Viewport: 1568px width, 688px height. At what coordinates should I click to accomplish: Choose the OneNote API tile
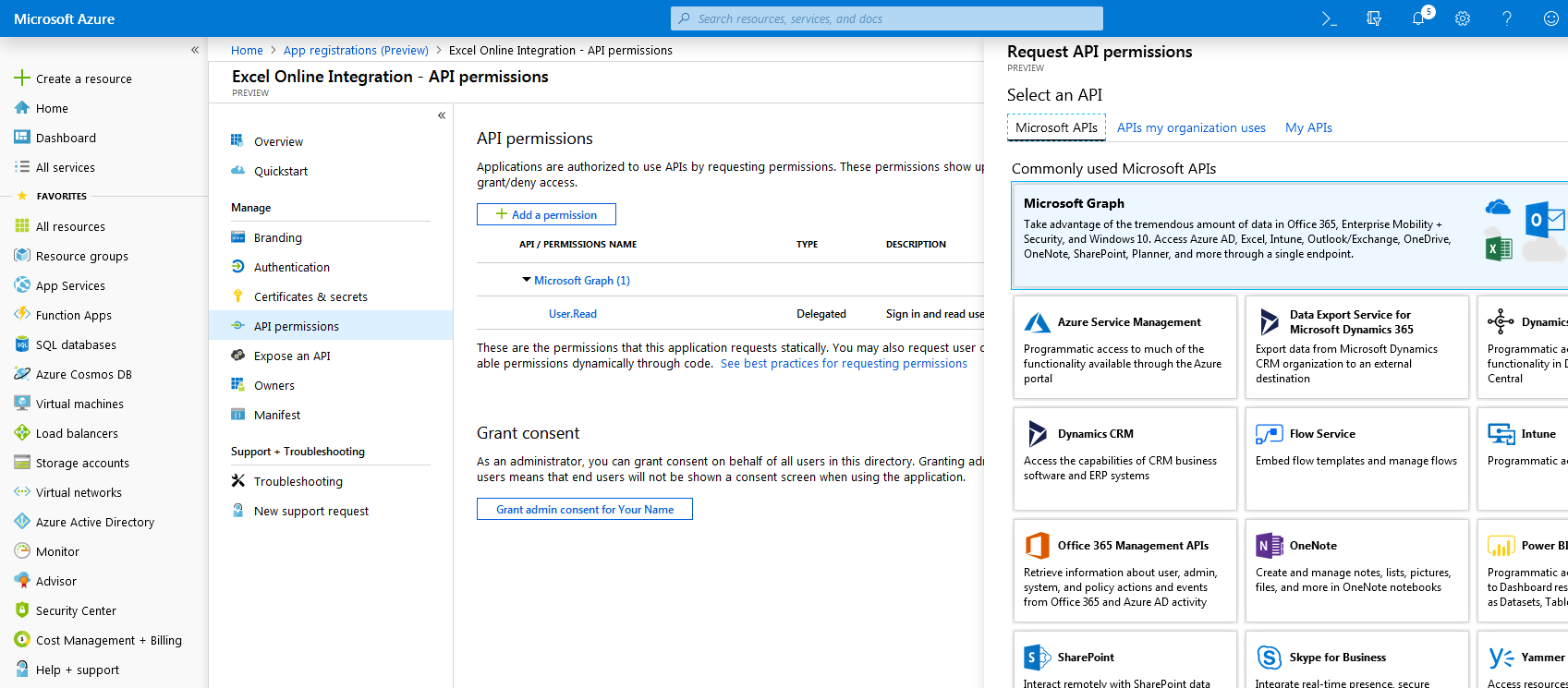point(1356,570)
